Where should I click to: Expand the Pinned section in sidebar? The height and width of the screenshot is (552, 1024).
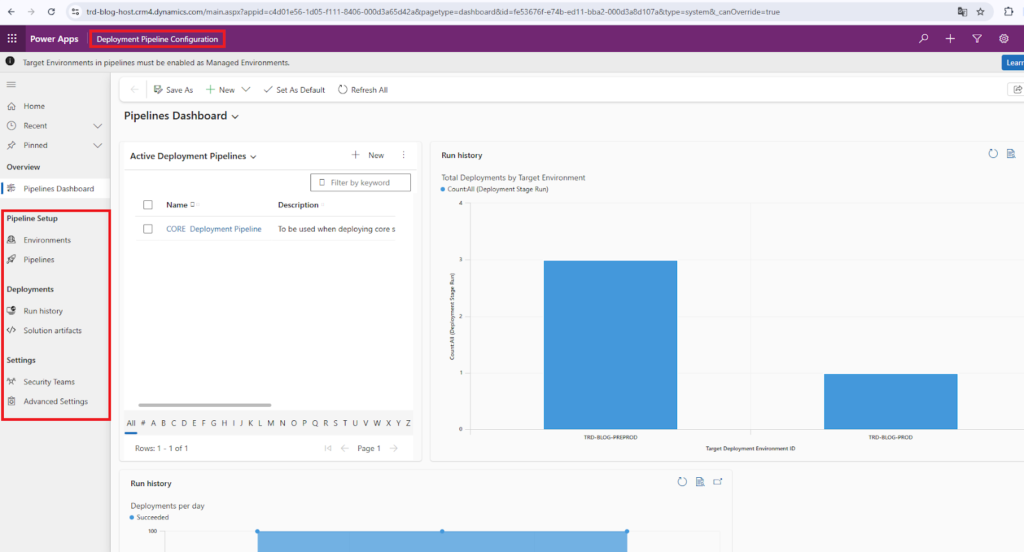[97, 146]
